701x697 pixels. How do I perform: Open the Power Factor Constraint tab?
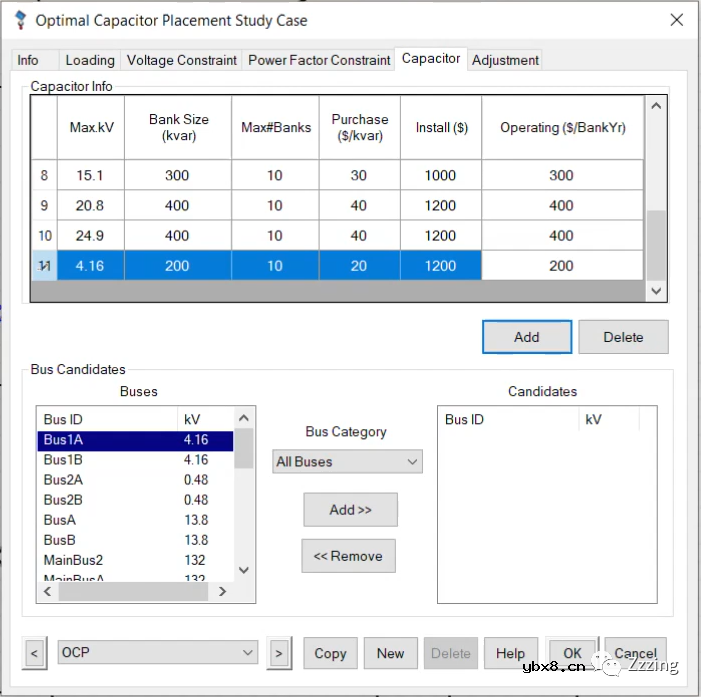pyautogui.click(x=319, y=60)
